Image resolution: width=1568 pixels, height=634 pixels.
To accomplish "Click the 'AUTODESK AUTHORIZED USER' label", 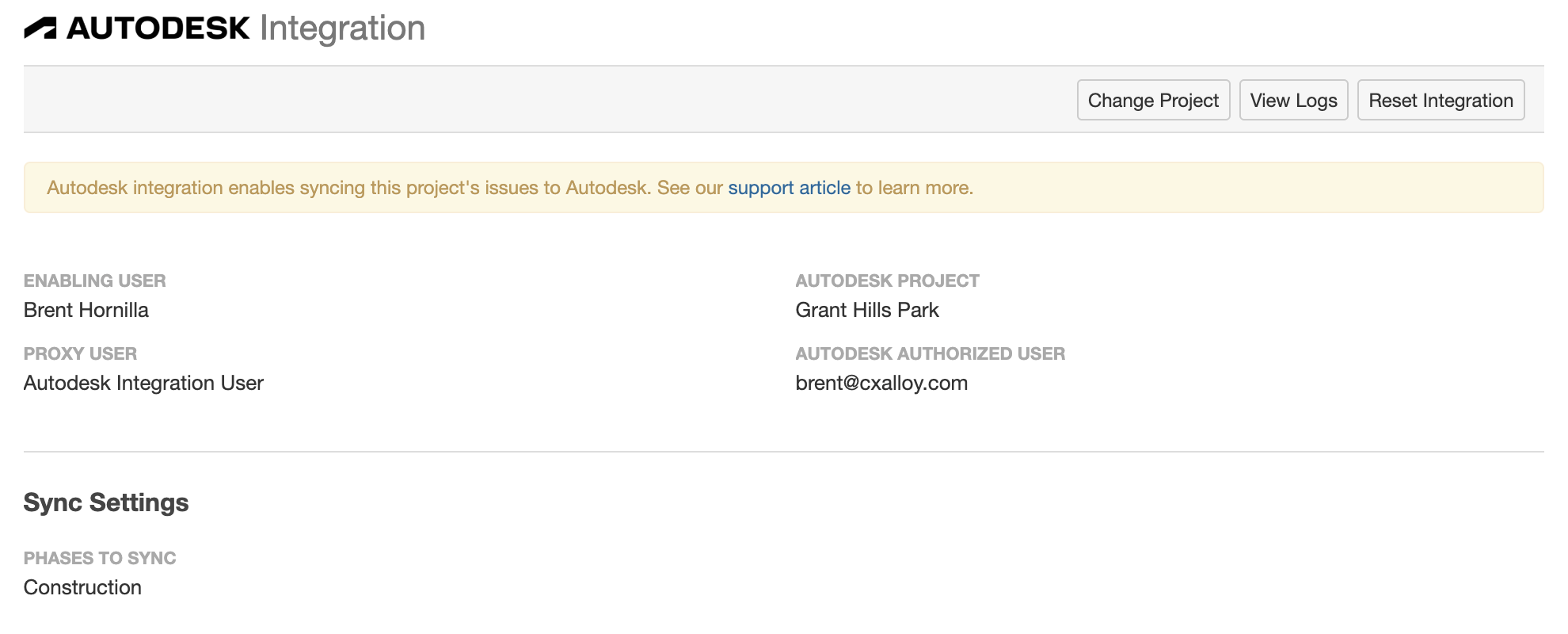I will tap(930, 353).
